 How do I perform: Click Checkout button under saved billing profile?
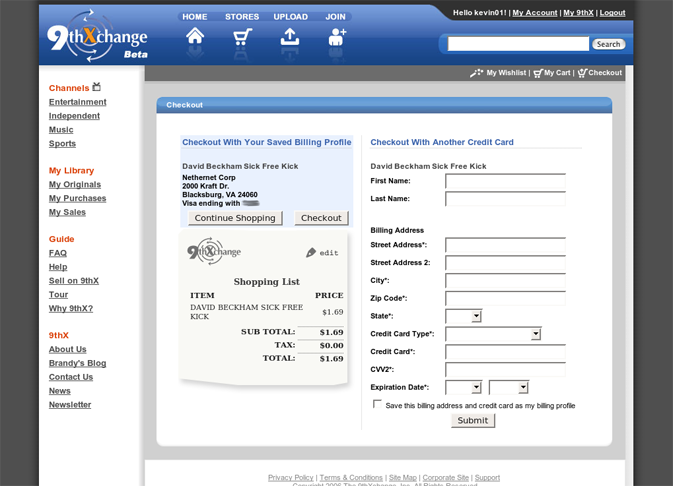pos(321,218)
